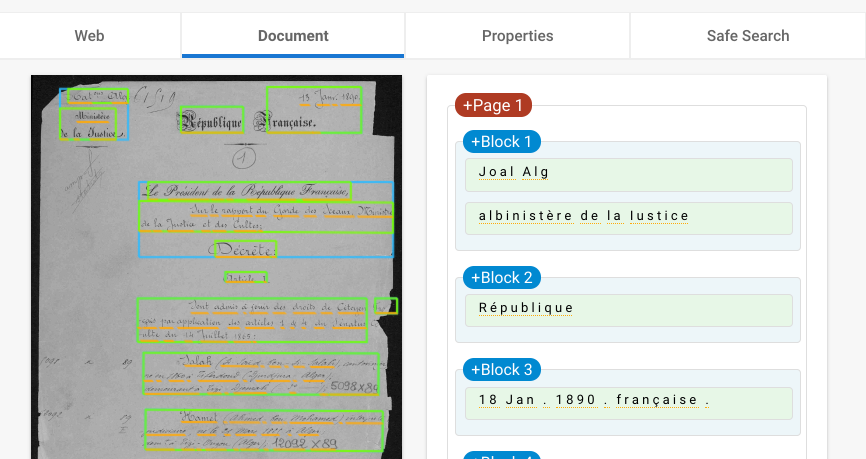
Task: Click the 'Article' bounding box on document image
Action: click(x=246, y=277)
